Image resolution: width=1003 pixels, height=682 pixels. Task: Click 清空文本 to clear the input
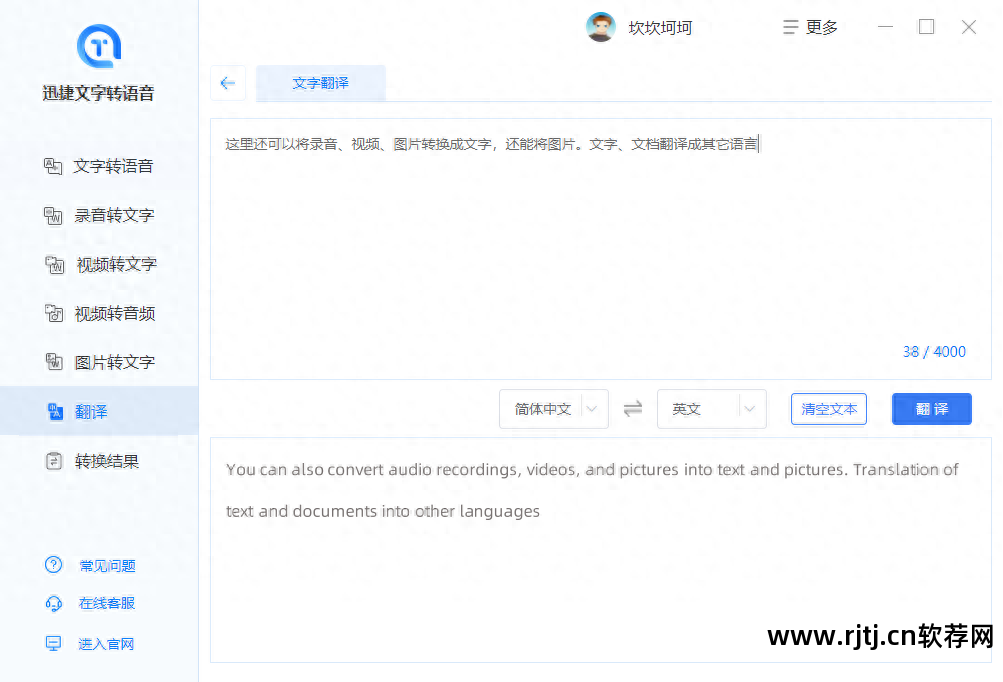828,408
